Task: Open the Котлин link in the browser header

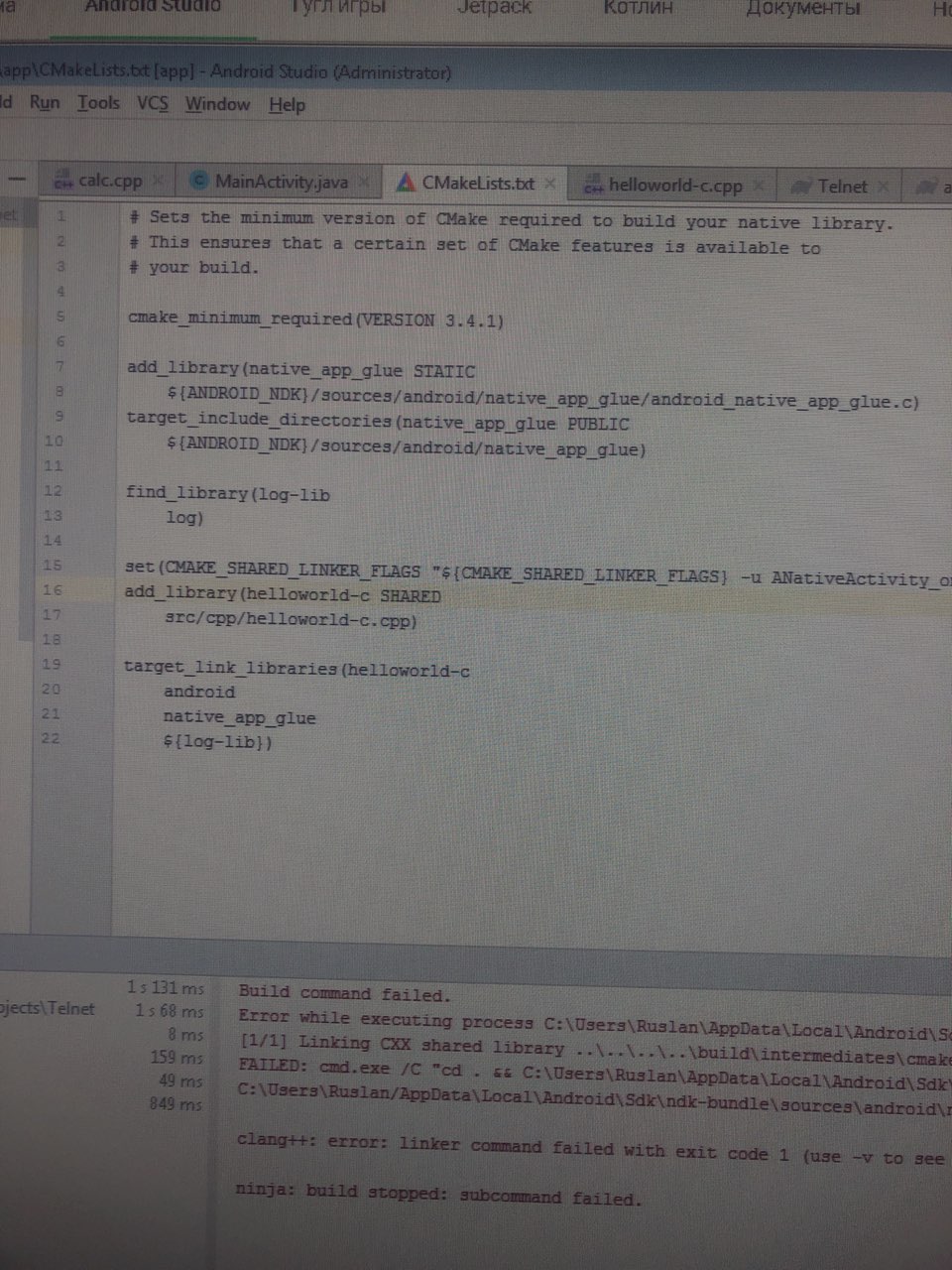Action: pos(638,8)
